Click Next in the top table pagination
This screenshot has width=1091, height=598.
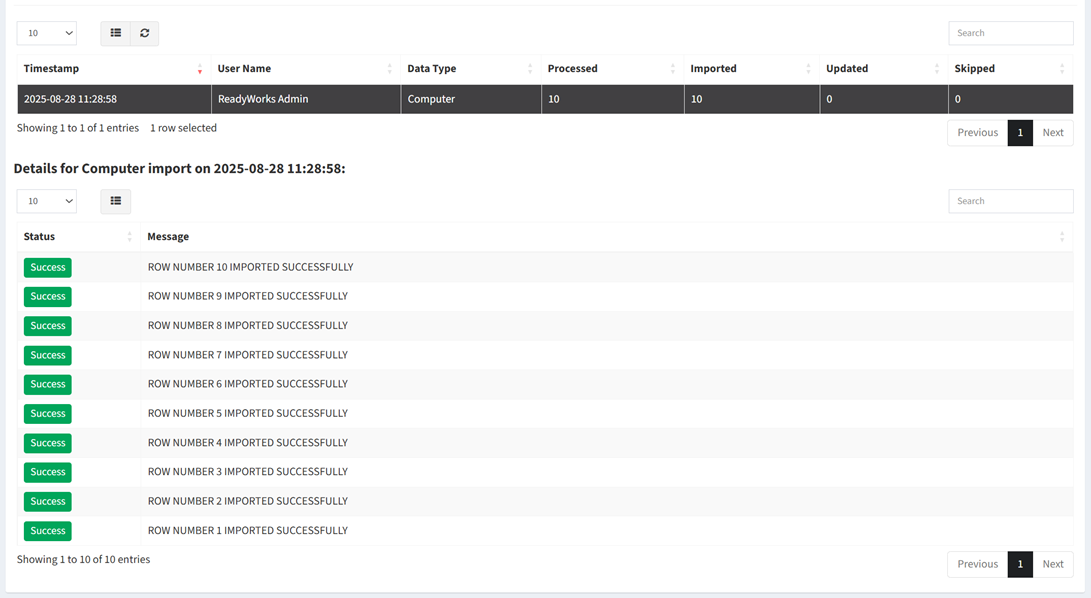[1053, 132]
